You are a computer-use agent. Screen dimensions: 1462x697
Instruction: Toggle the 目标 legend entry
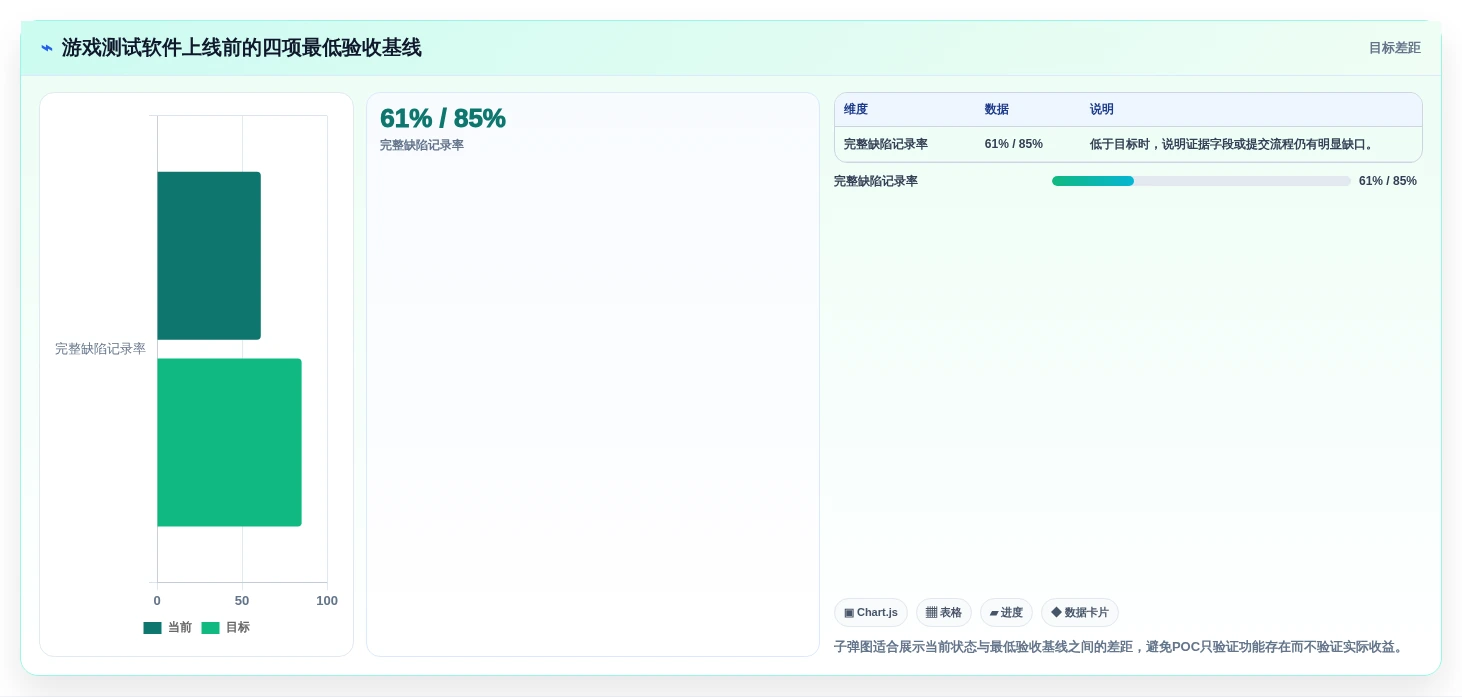click(x=225, y=628)
